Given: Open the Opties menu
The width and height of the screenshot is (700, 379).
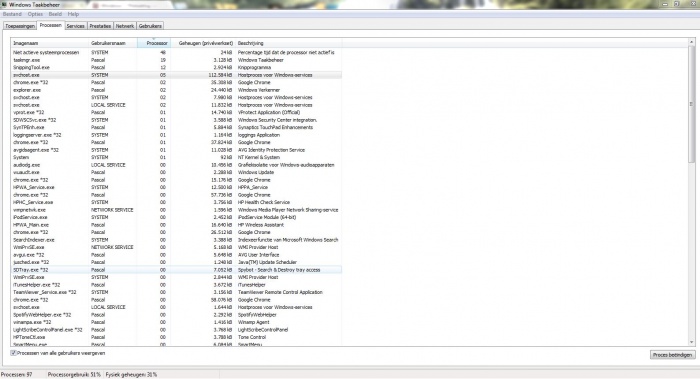Looking at the screenshot, I should pyautogui.click(x=35, y=14).
